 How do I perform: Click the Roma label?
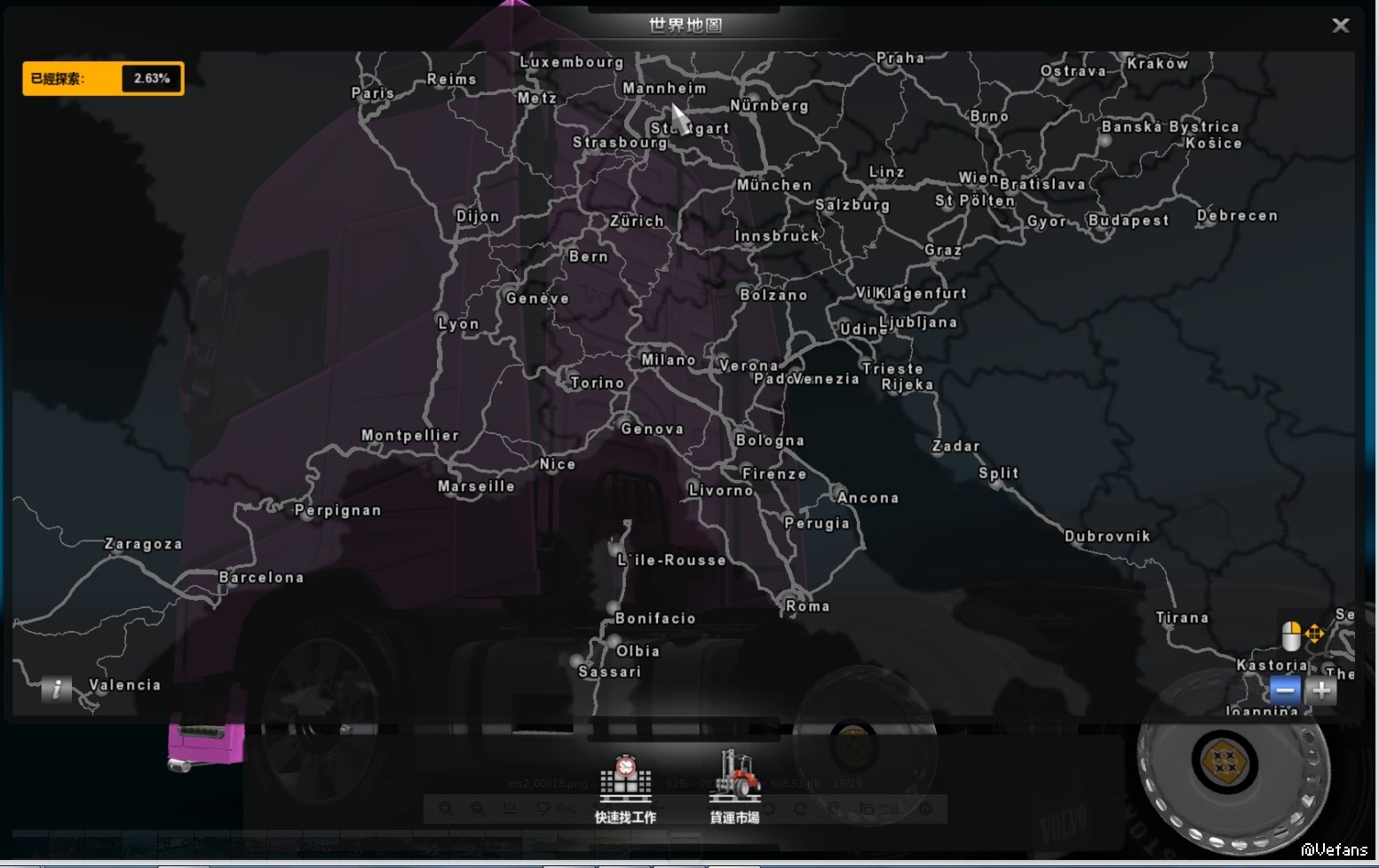tap(808, 606)
